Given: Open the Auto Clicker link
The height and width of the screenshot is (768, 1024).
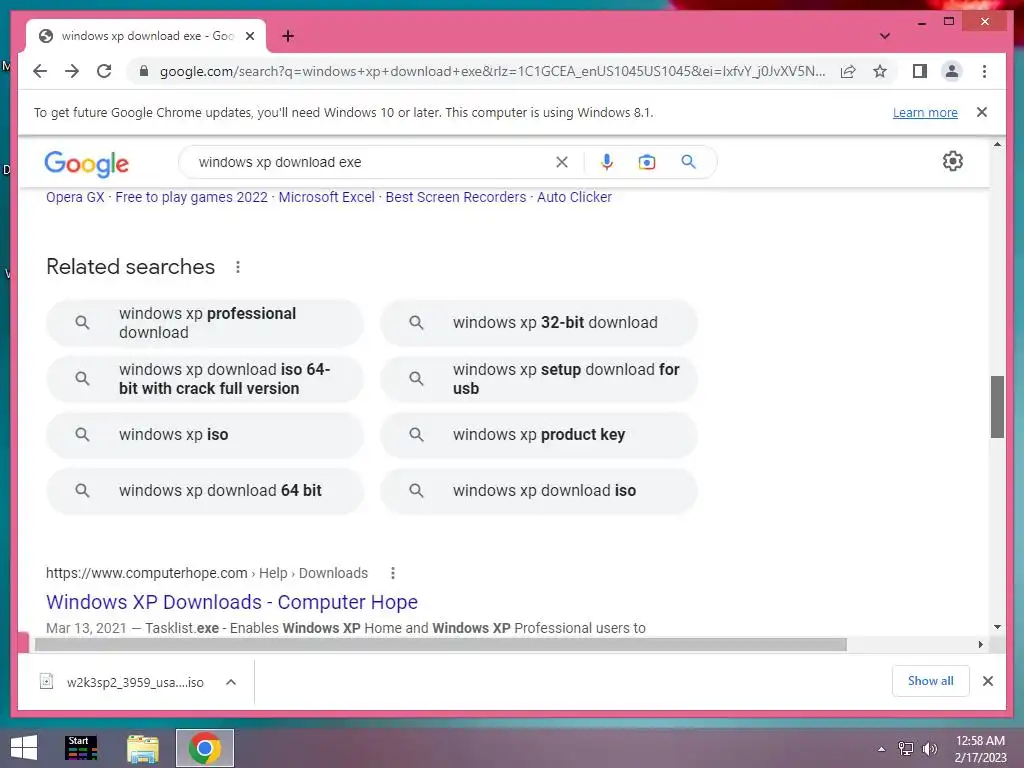Looking at the screenshot, I should click(x=574, y=197).
